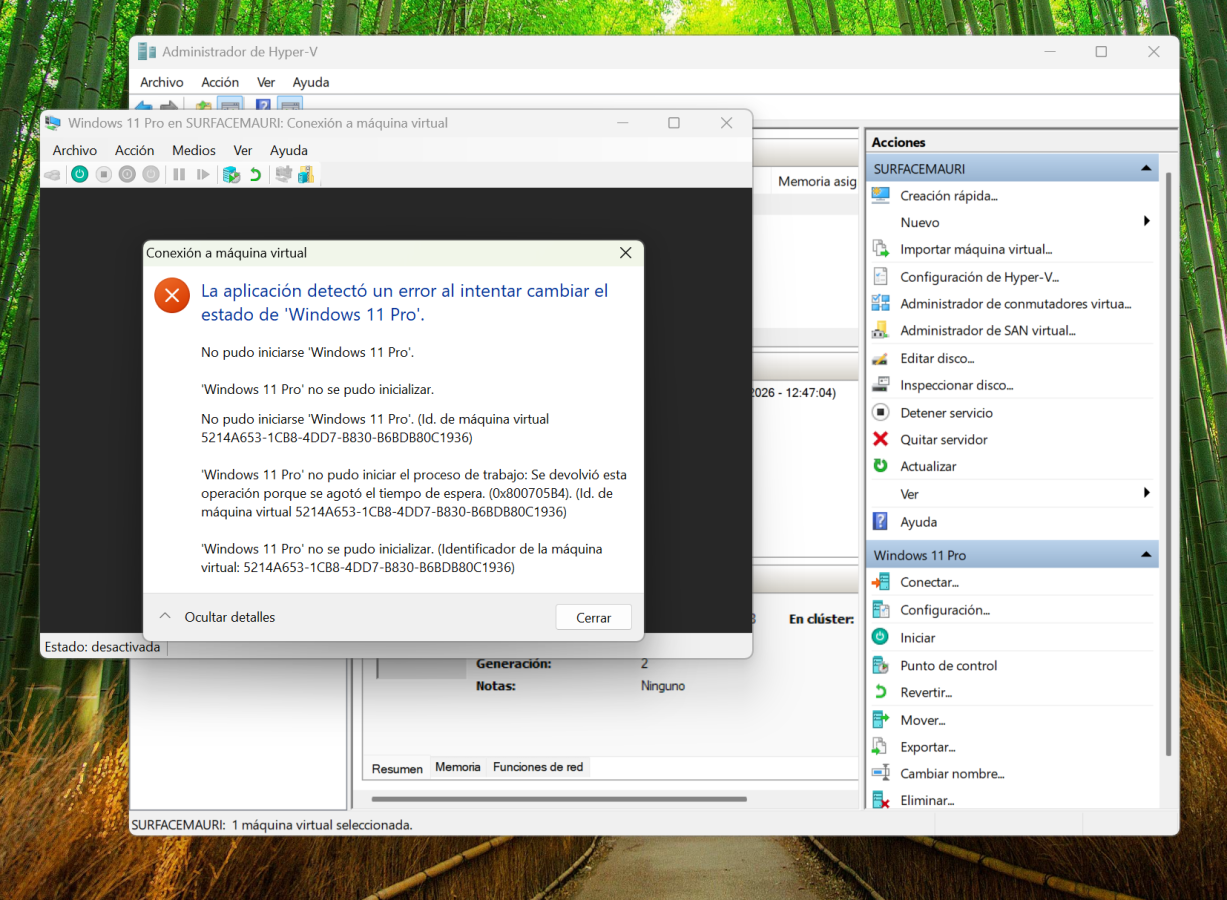Click the Cerrar button in error dialog
Viewport: 1227px width, 900px height.
click(593, 618)
